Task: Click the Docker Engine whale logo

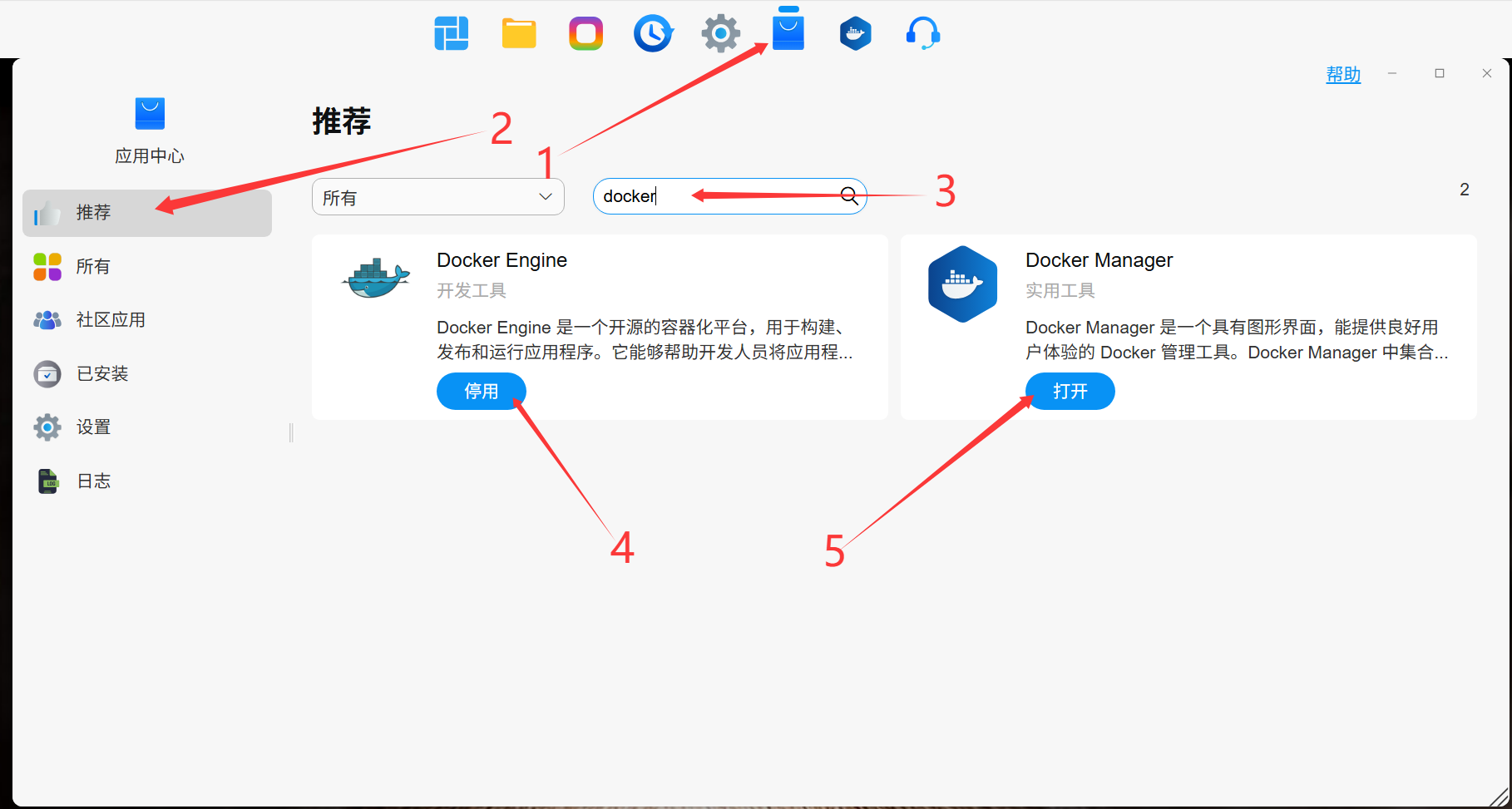Action: click(376, 278)
